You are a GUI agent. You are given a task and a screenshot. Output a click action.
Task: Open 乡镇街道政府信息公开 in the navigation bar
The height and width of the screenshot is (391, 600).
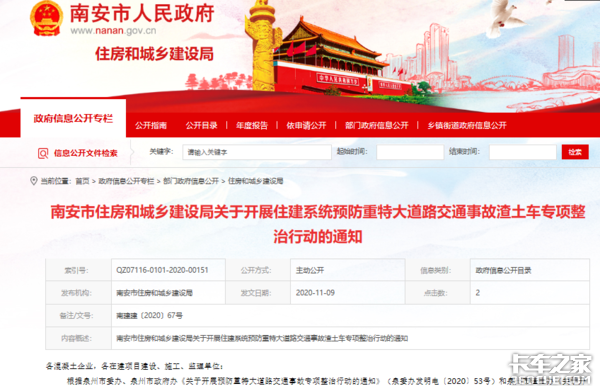(467, 125)
